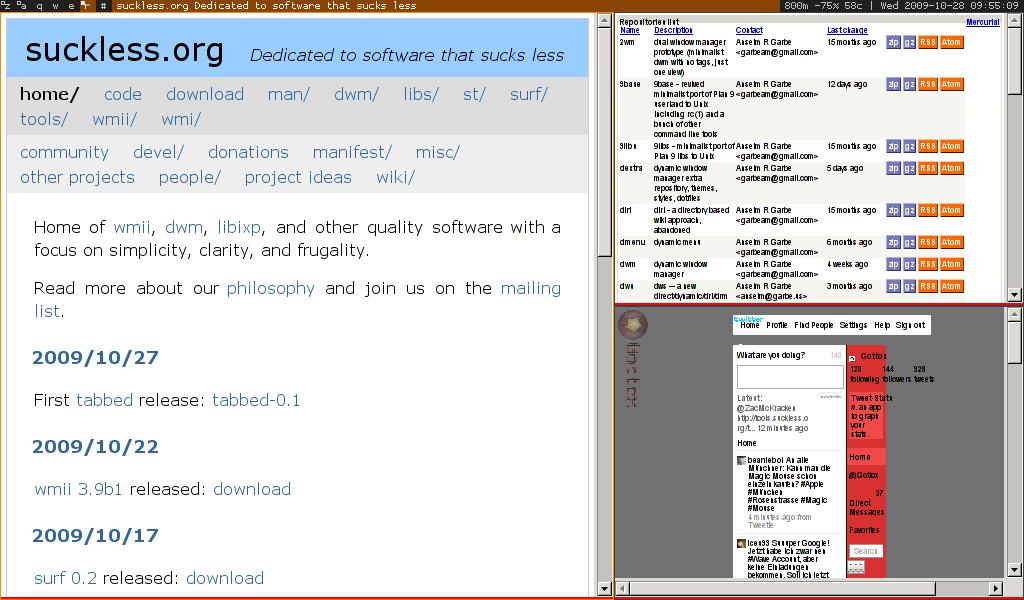Sort repositories by Description column header

673,31
